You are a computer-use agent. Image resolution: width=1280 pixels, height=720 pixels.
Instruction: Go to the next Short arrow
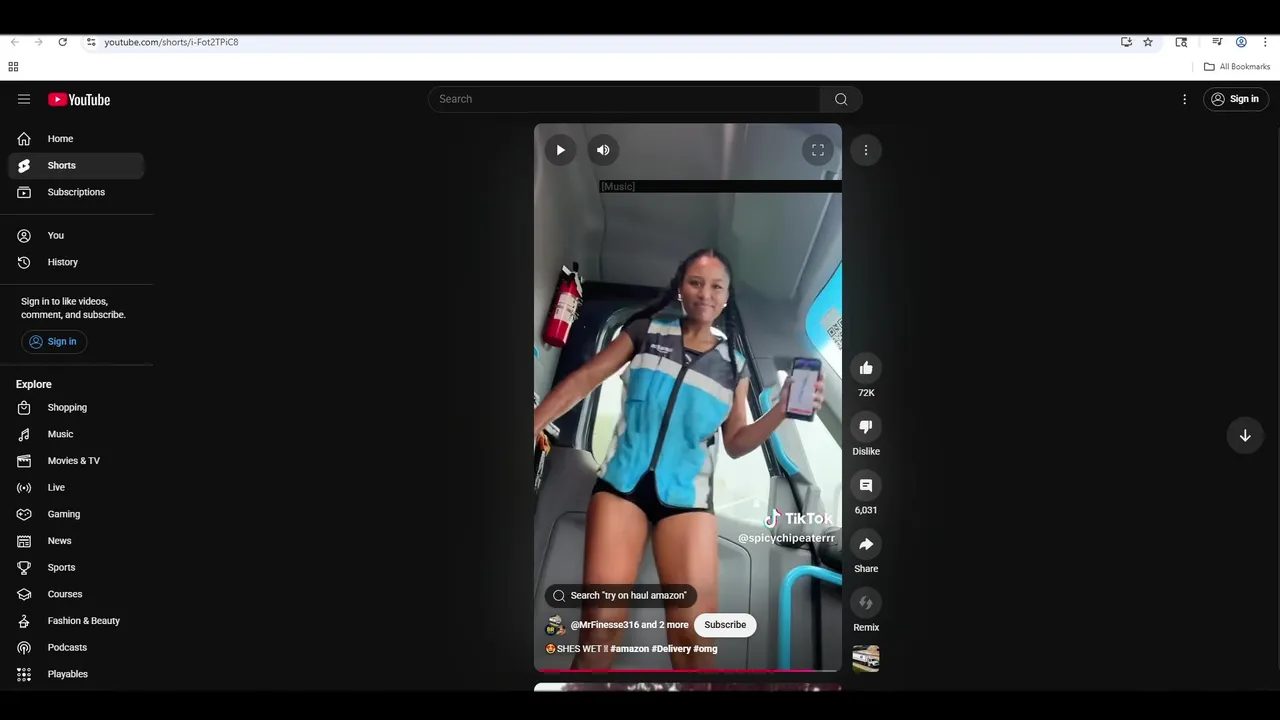1245,435
